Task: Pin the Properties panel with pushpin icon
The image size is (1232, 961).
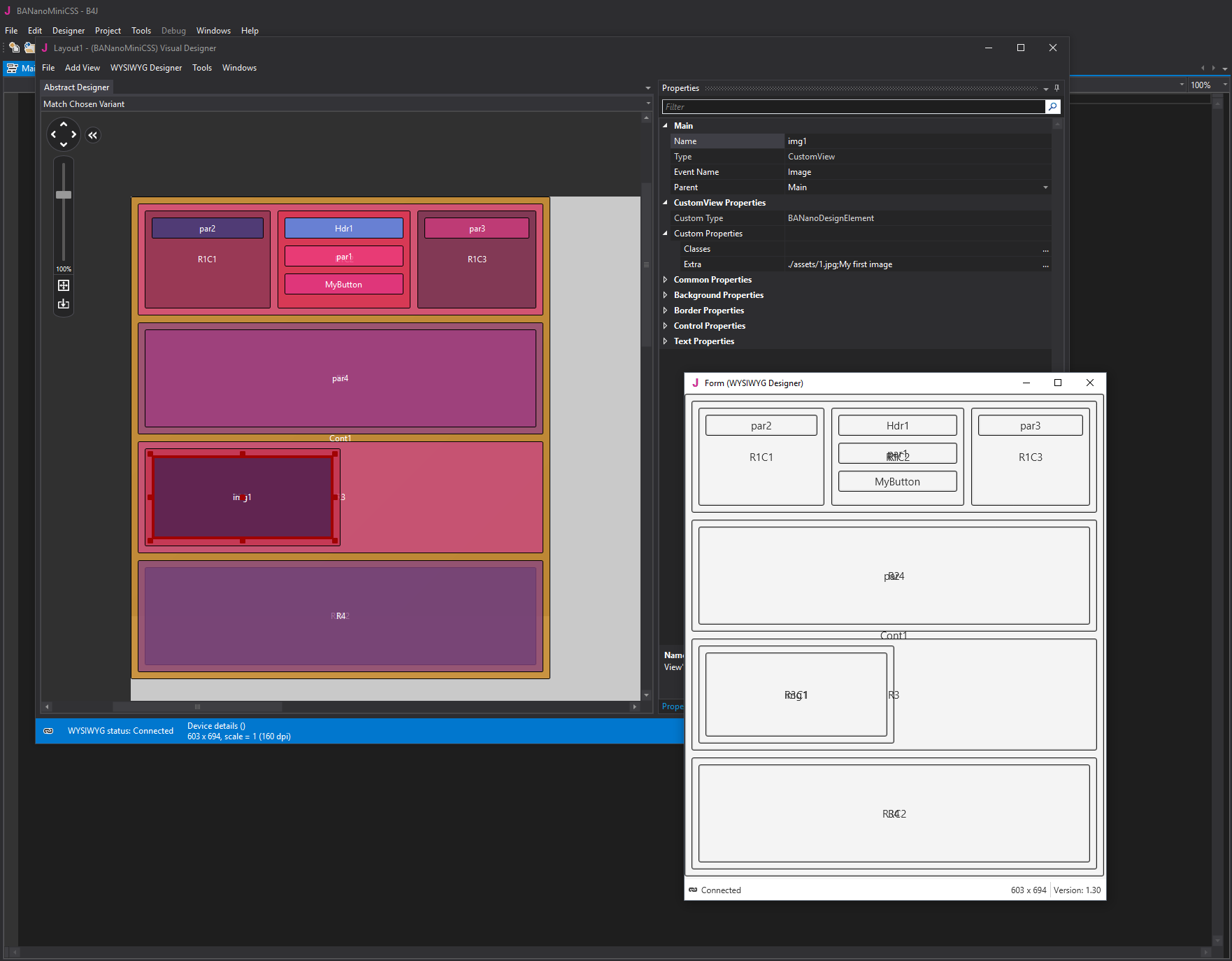Action: coord(1056,88)
